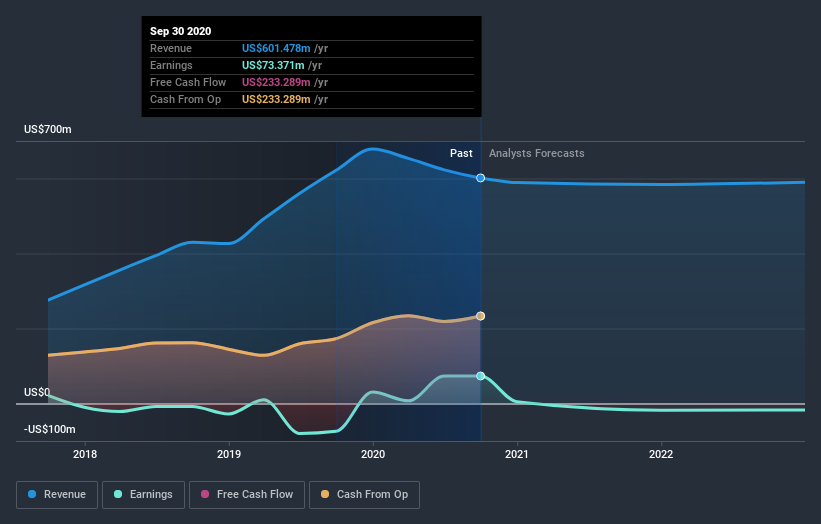Toggle the Cash From Op legend button
This screenshot has height=524, width=821.
tap(364, 495)
